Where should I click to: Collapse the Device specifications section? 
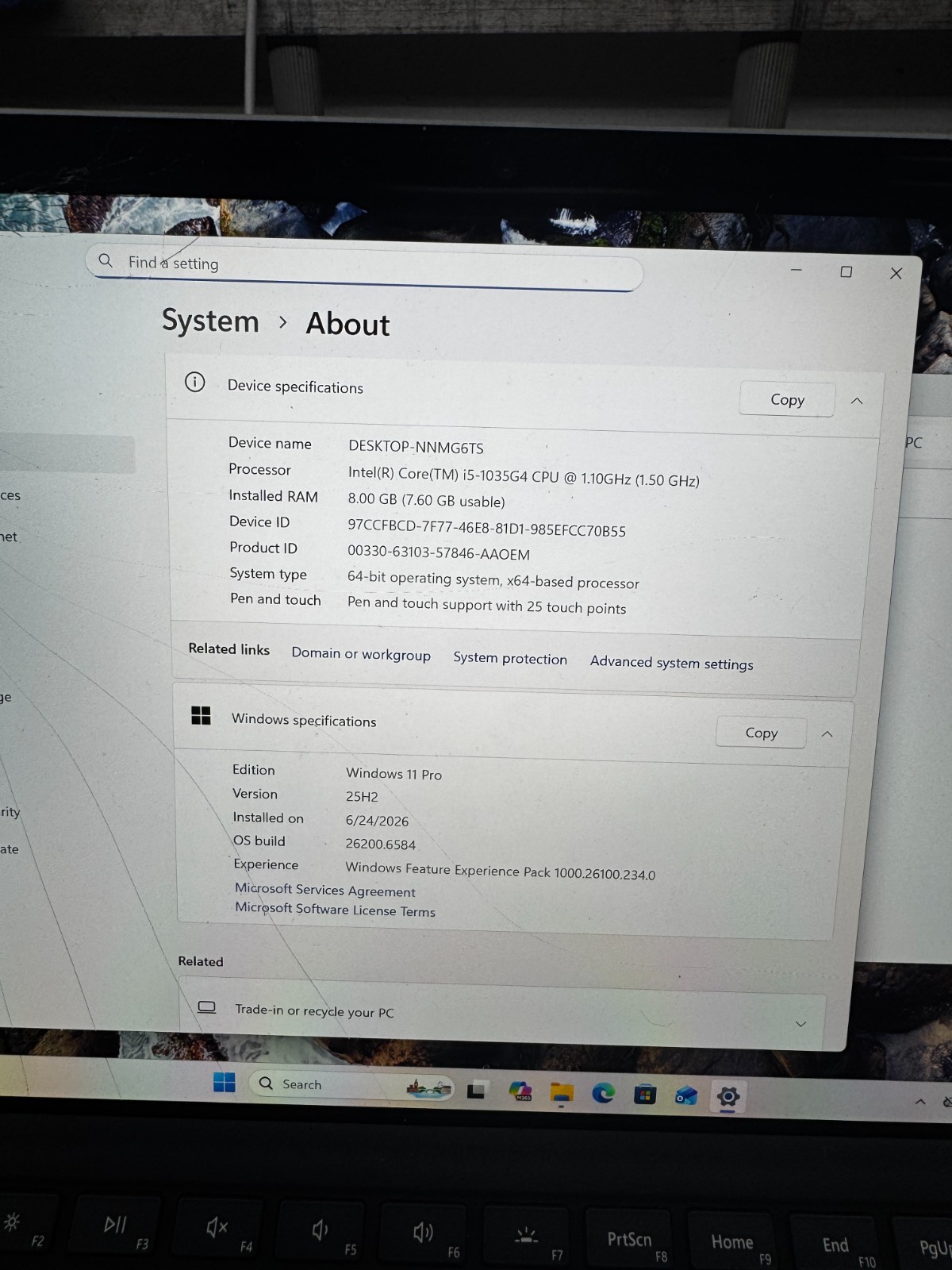click(857, 401)
